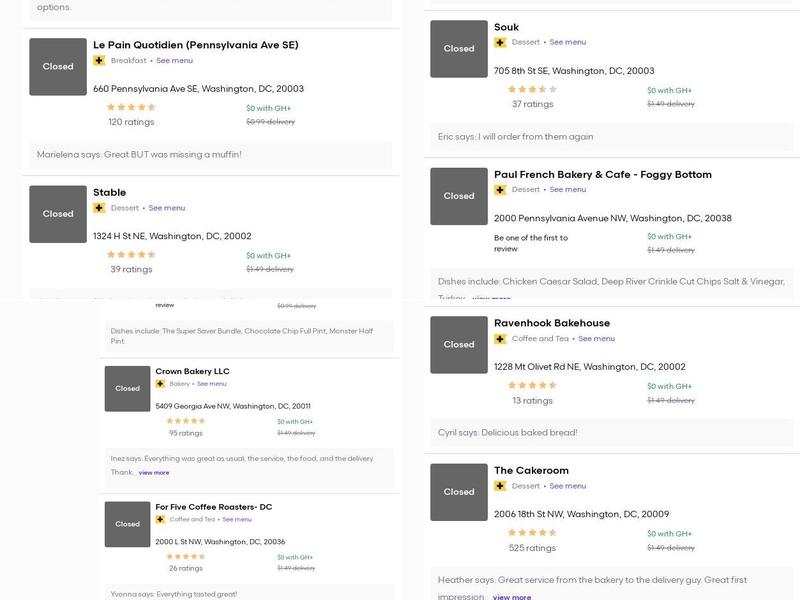This screenshot has width=800, height=600.
Task: Expand Paul French Bakery dishes list
Action: [x=491, y=298]
